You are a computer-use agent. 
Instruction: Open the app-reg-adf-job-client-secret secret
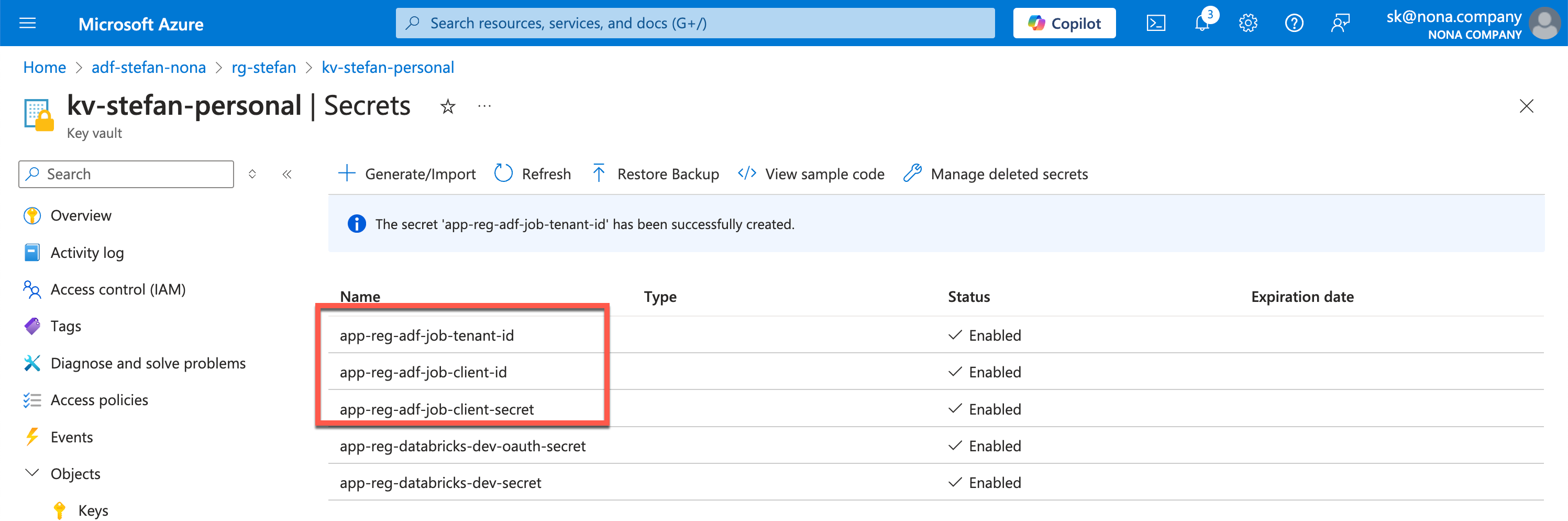[x=436, y=409]
